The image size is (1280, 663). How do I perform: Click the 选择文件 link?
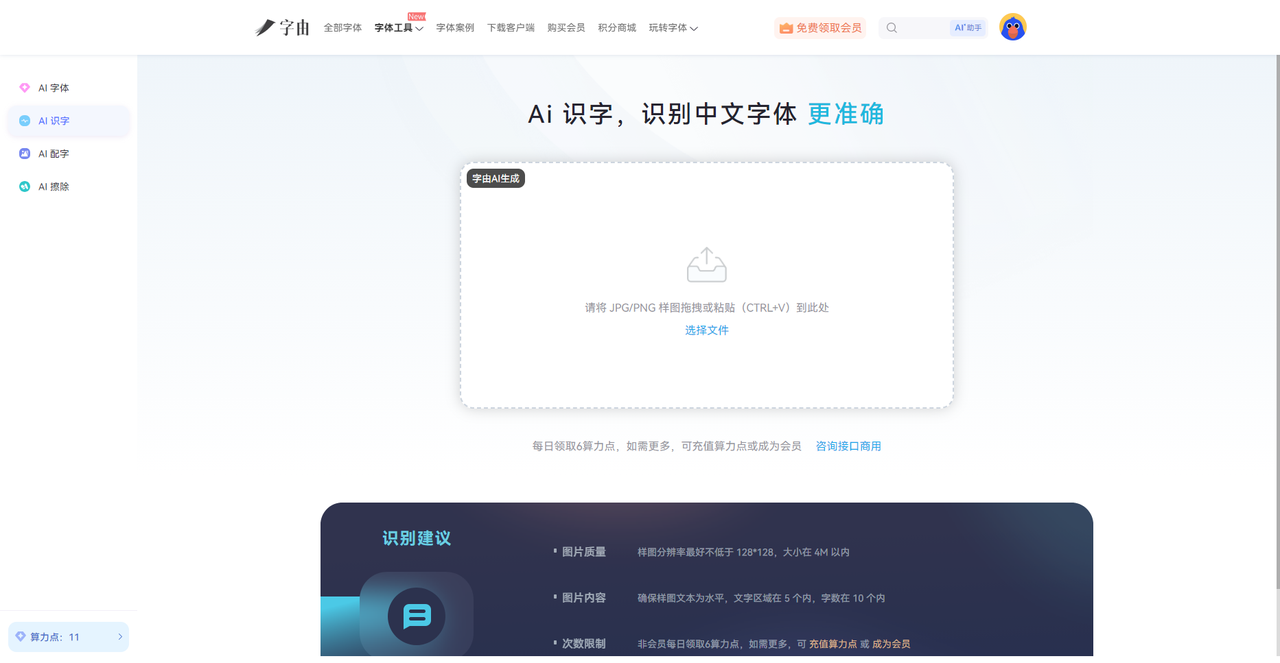(706, 330)
